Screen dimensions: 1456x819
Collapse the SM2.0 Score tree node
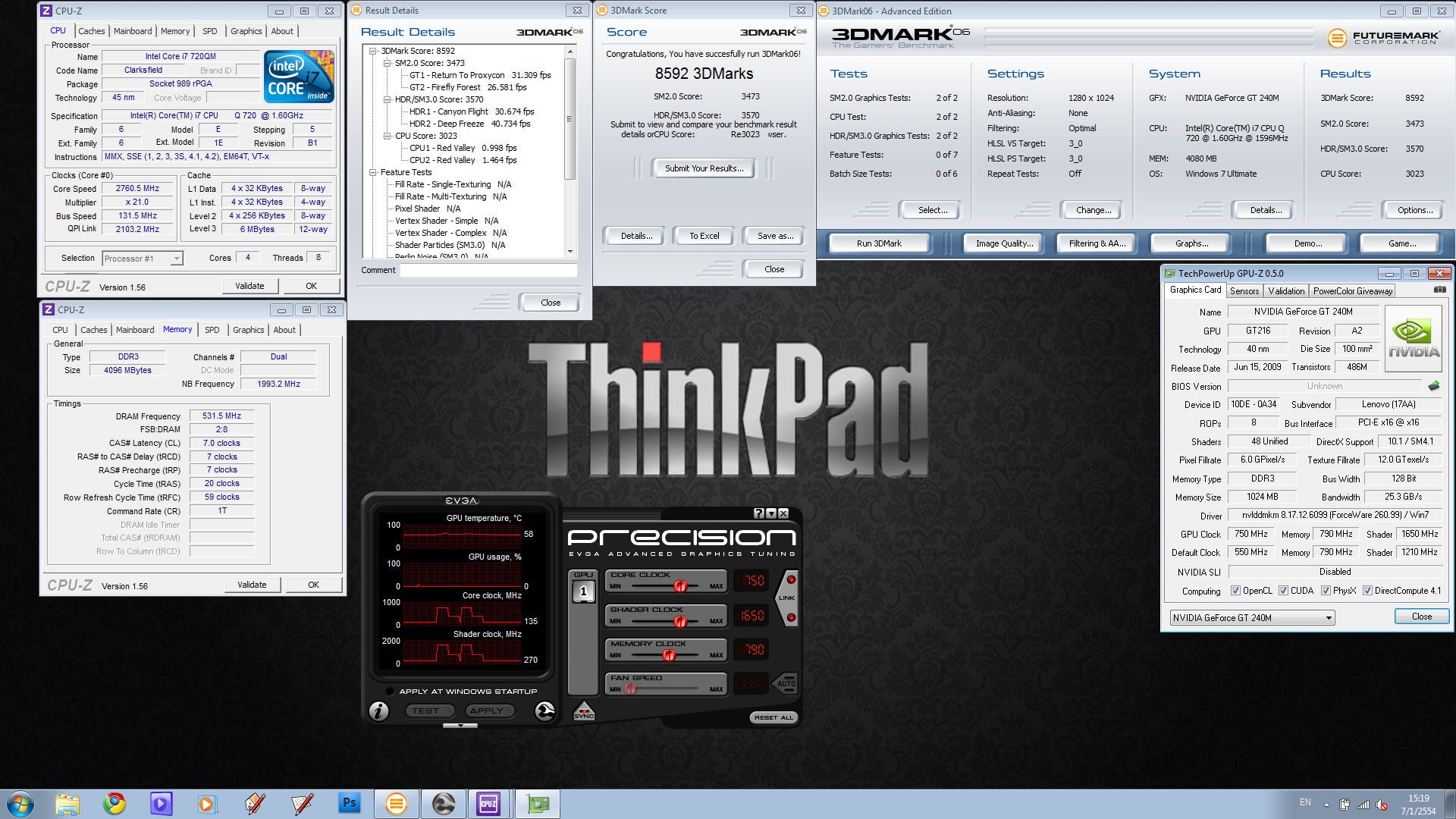click(x=387, y=63)
